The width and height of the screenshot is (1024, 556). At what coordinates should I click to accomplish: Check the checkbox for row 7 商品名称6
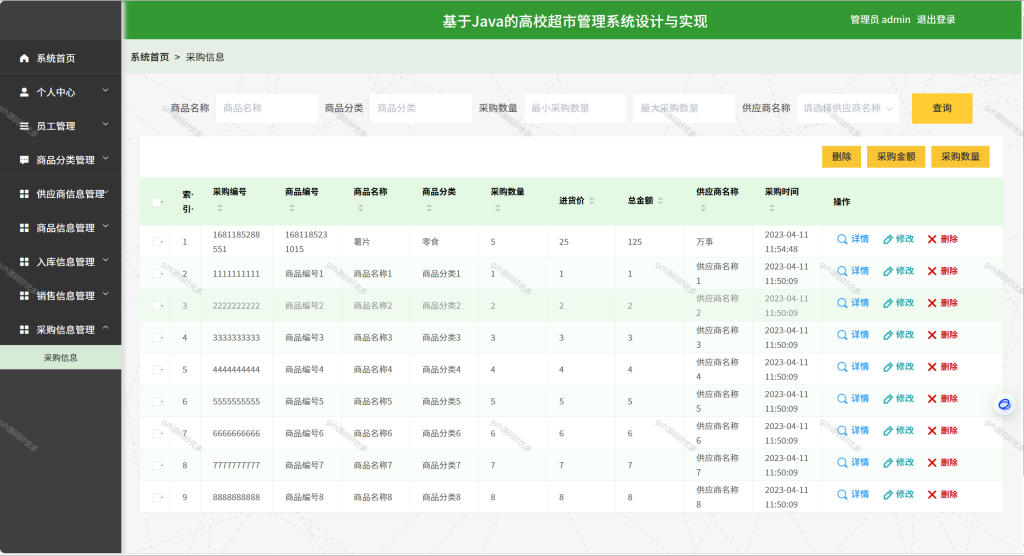pyautogui.click(x=157, y=434)
